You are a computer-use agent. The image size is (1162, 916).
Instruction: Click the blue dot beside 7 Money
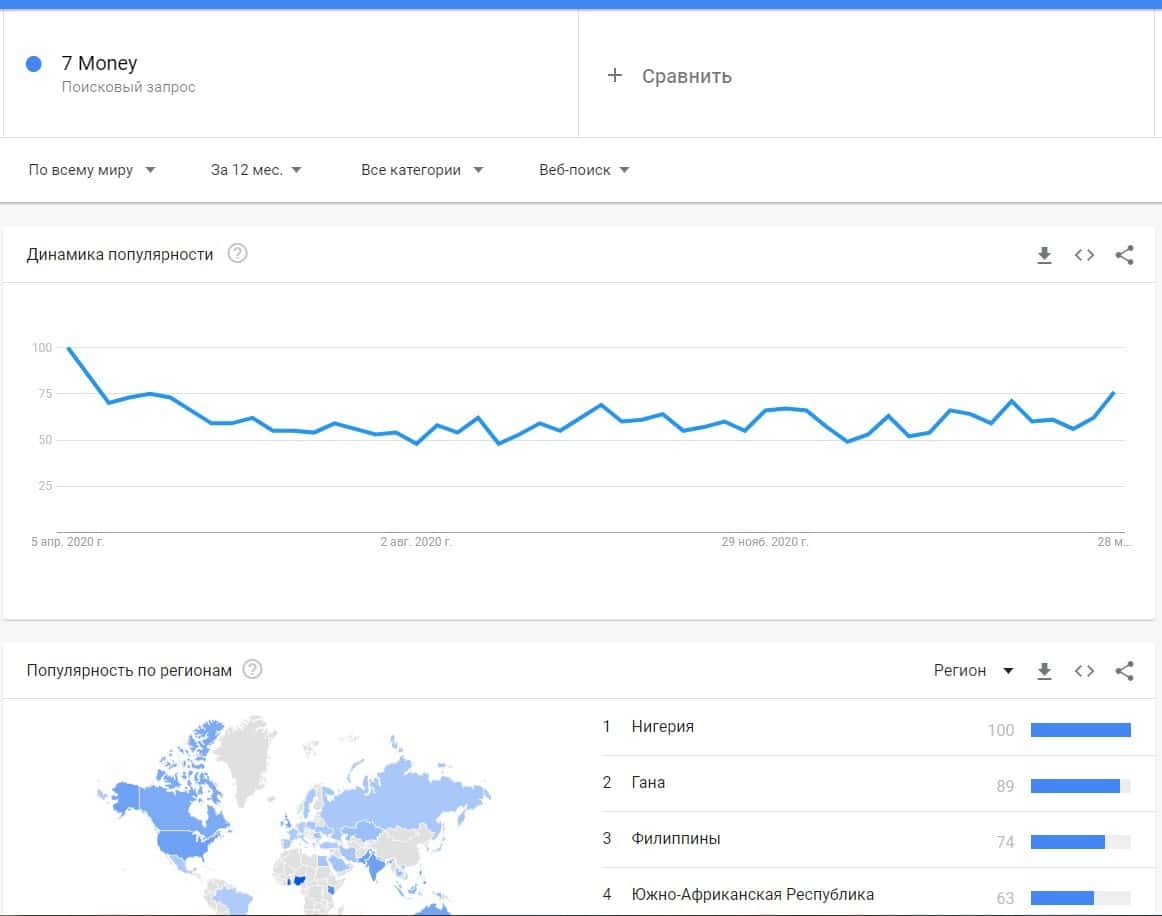(34, 64)
